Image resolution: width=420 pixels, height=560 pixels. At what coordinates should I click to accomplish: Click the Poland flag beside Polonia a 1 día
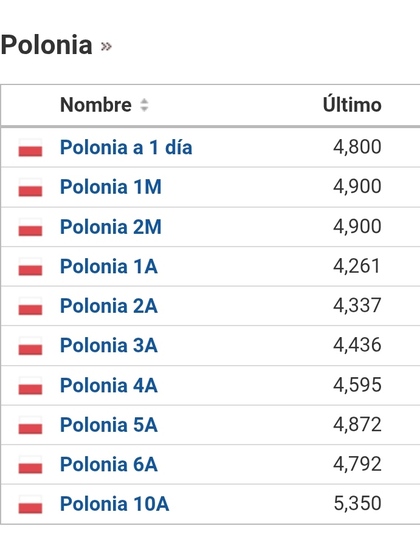tap(30, 148)
